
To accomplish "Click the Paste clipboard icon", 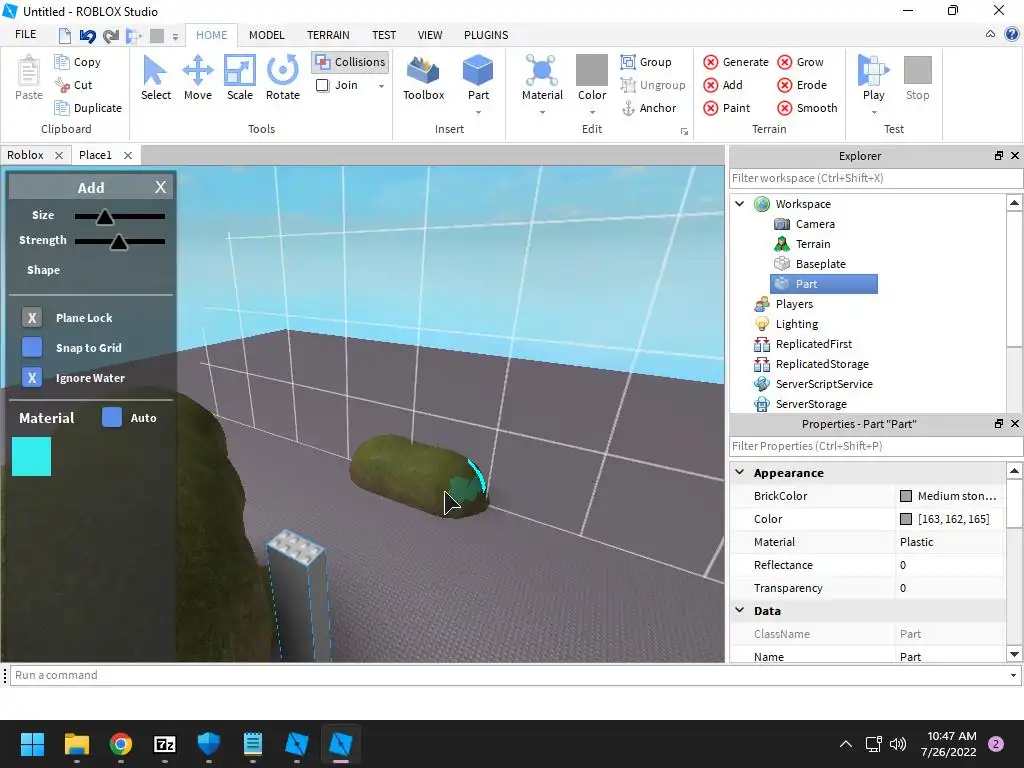I will click(29, 78).
